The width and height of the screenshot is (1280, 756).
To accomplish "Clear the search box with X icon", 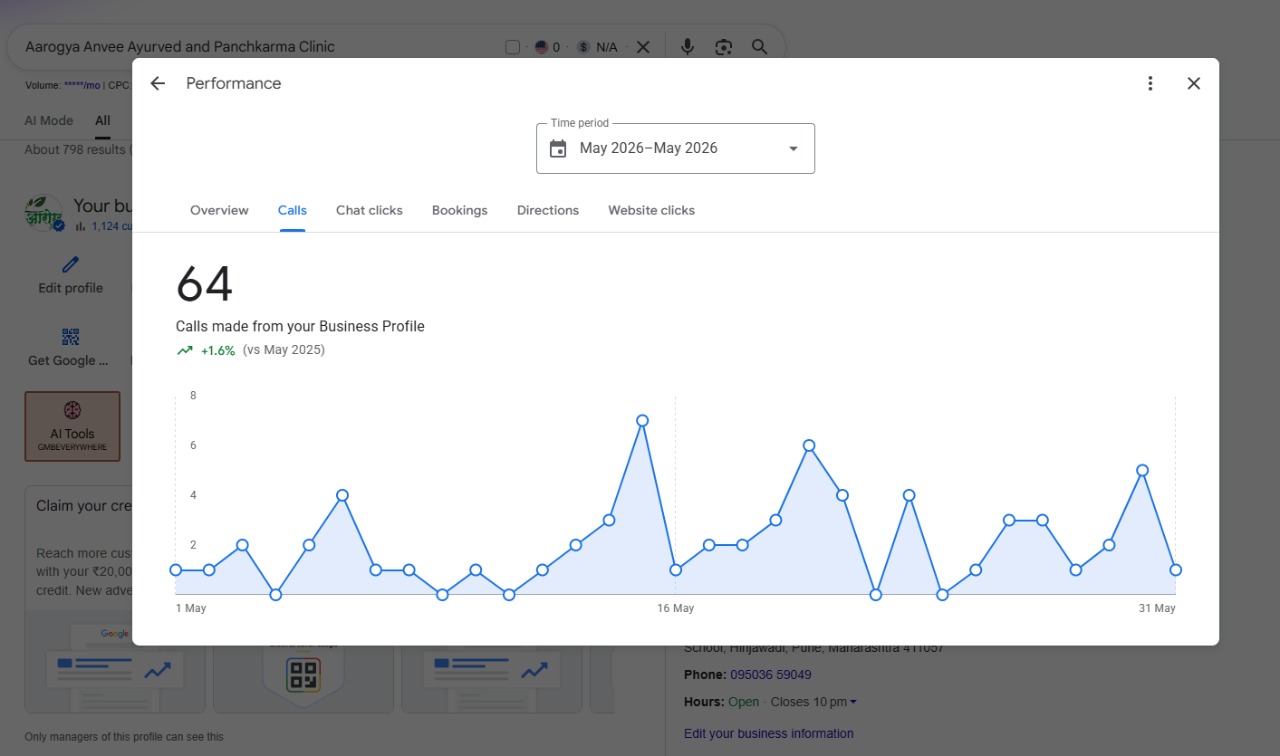I will pos(643,47).
